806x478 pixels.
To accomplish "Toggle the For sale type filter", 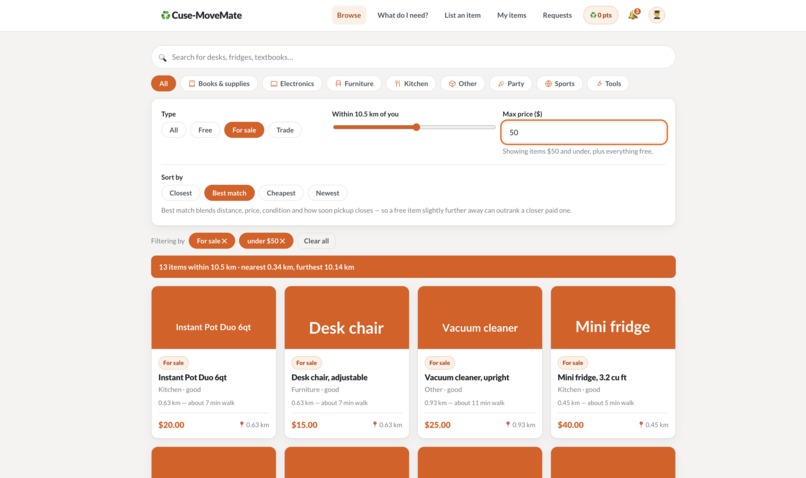I will [244, 130].
